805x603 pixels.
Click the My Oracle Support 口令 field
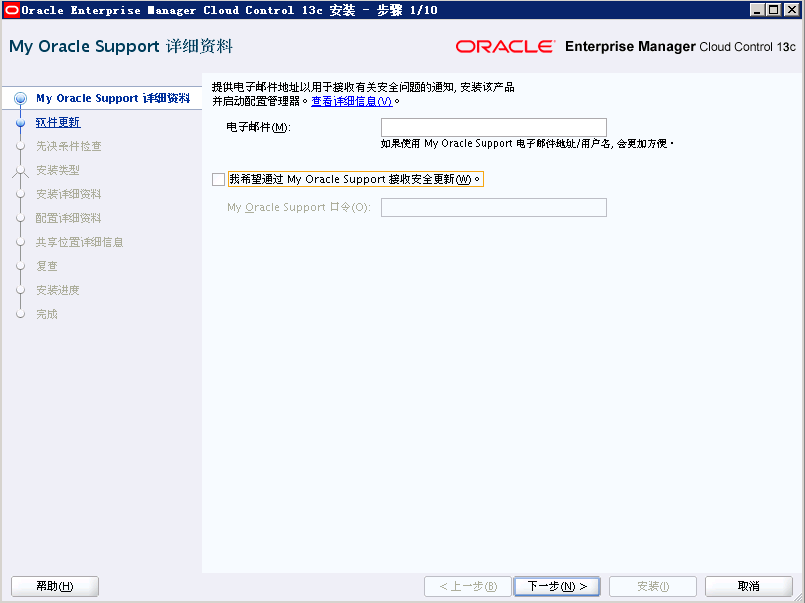click(493, 207)
